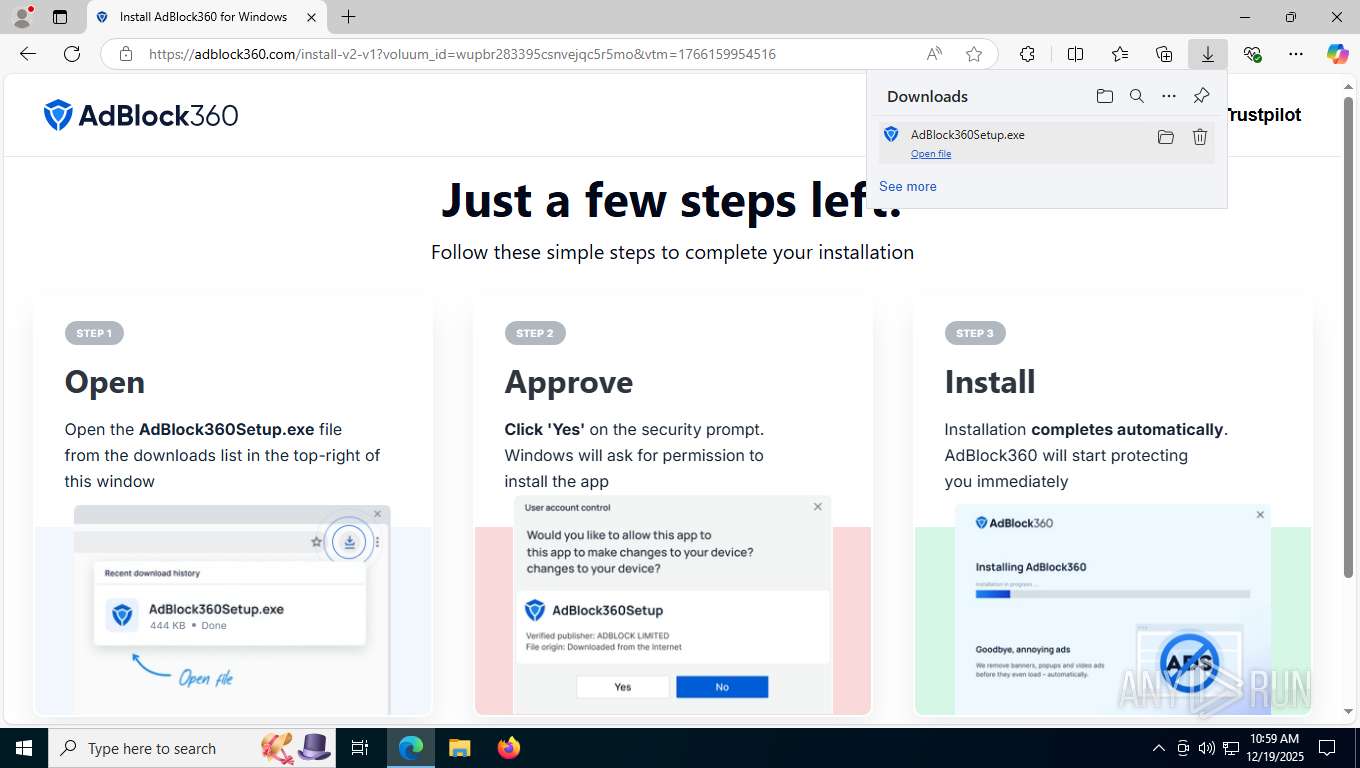Click the STEP 3 badge
The height and width of the screenshot is (768, 1360).
[975, 333]
